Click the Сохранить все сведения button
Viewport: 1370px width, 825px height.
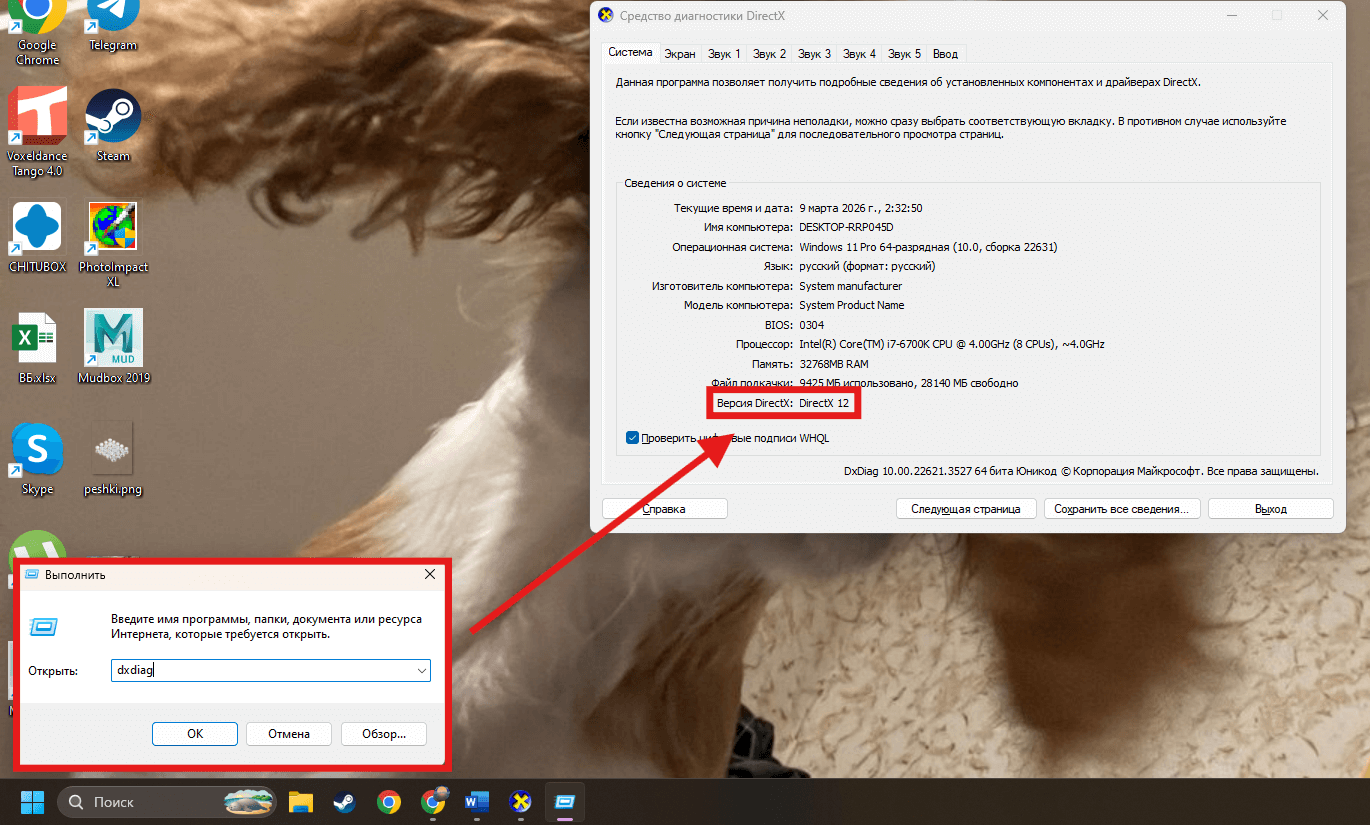tap(1120, 509)
